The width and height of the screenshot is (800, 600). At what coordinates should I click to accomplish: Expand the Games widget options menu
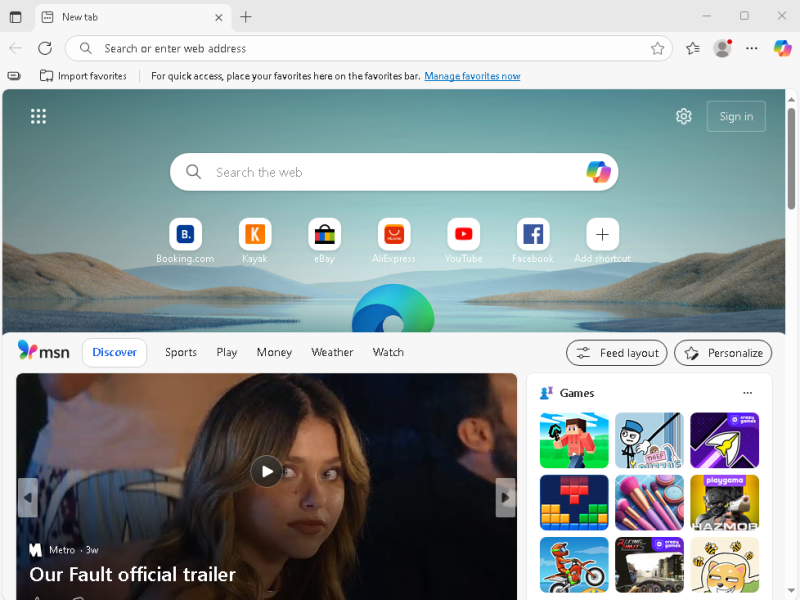point(747,393)
